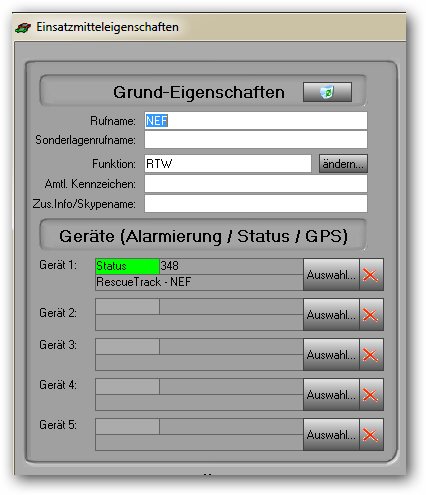This screenshot has width=426, height=495.
Task: Remove Gerät 1 with red X
Action: point(371,275)
